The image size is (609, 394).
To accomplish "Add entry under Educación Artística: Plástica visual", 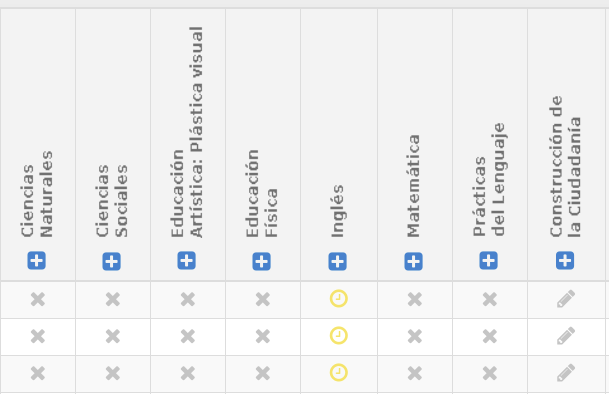I will tap(186, 261).
